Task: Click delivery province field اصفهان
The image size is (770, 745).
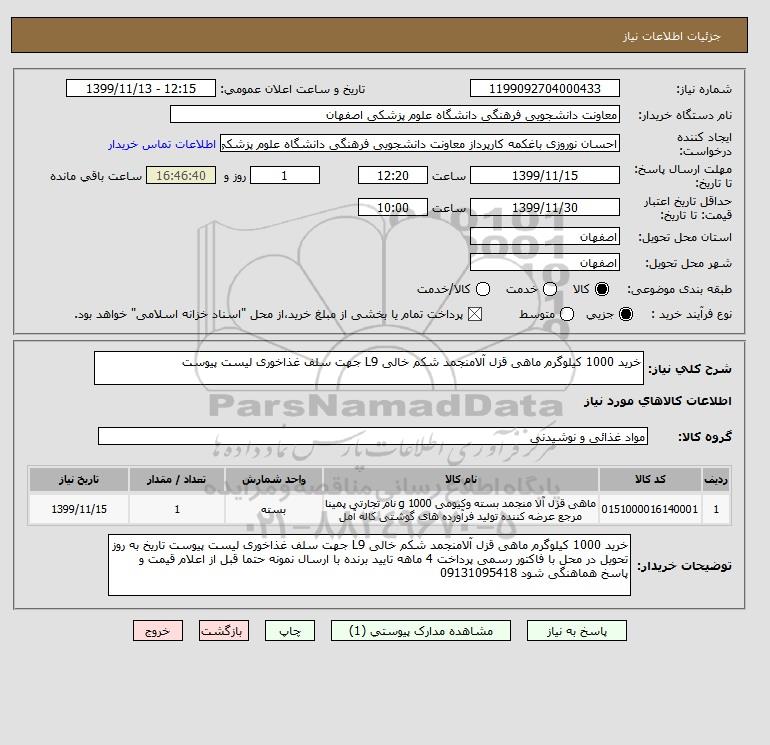Action: click(545, 237)
